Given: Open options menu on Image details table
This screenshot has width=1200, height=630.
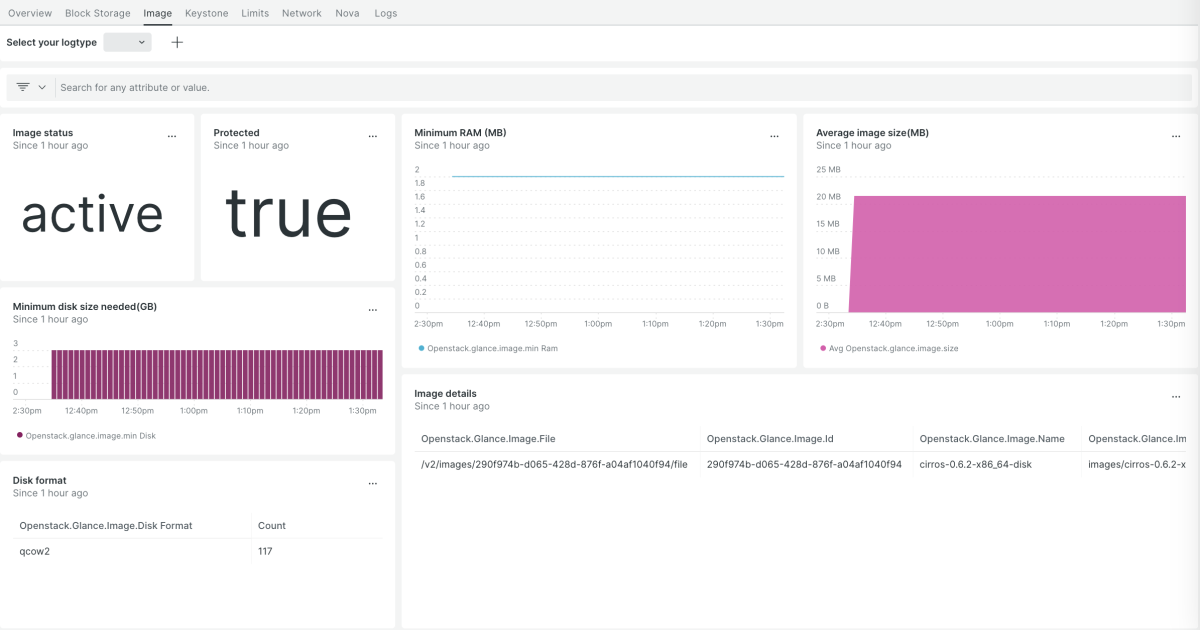Looking at the screenshot, I should pyautogui.click(x=1175, y=396).
